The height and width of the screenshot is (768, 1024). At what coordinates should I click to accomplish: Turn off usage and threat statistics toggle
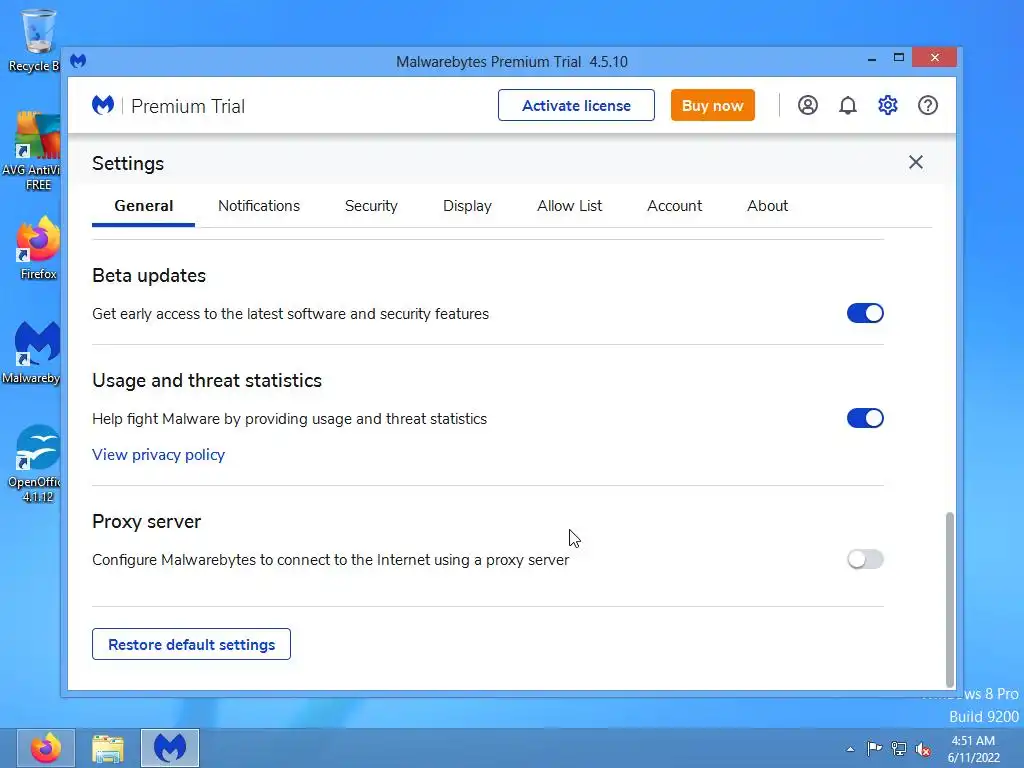(x=865, y=418)
